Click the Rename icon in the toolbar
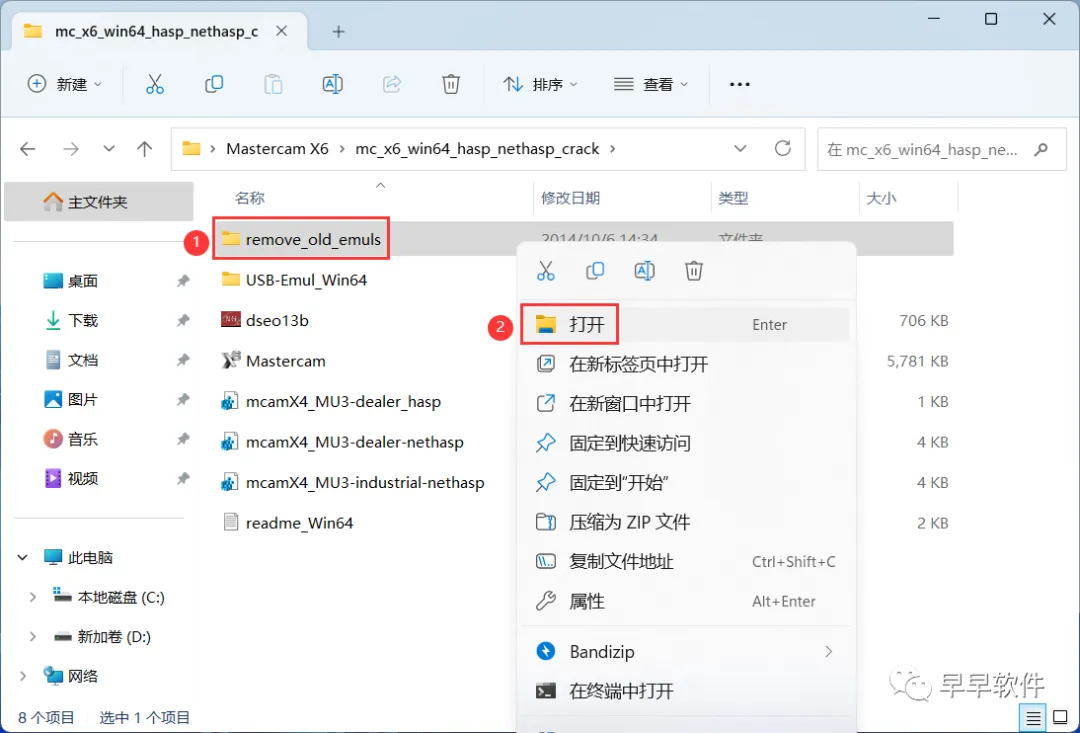The width and height of the screenshot is (1080, 733). tap(333, 84)
